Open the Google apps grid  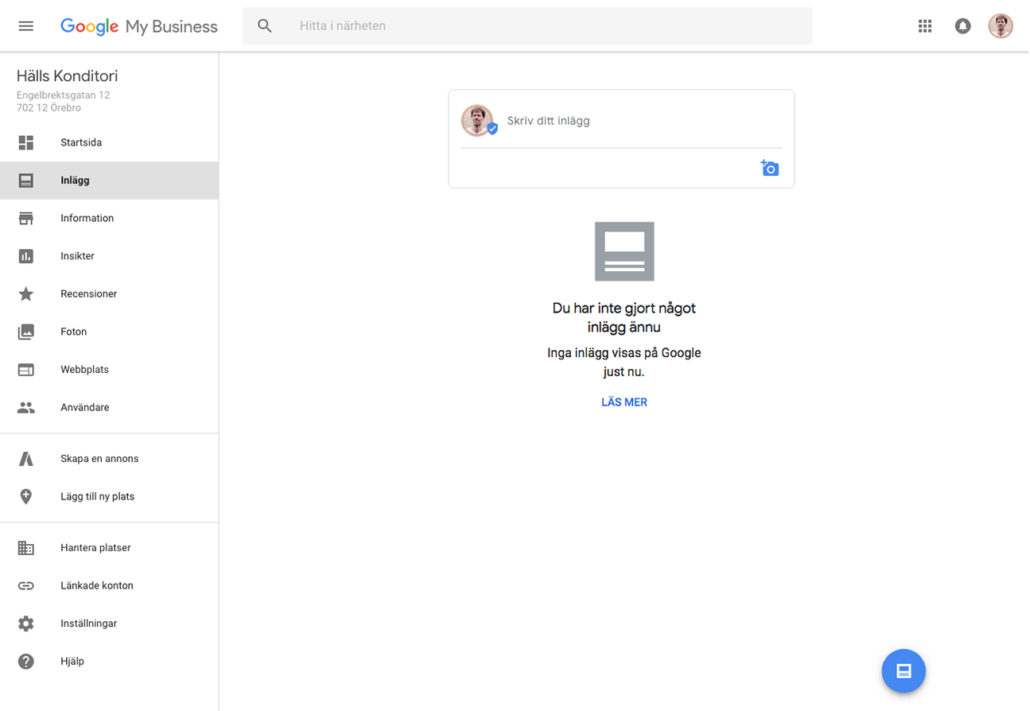(925, 26)
